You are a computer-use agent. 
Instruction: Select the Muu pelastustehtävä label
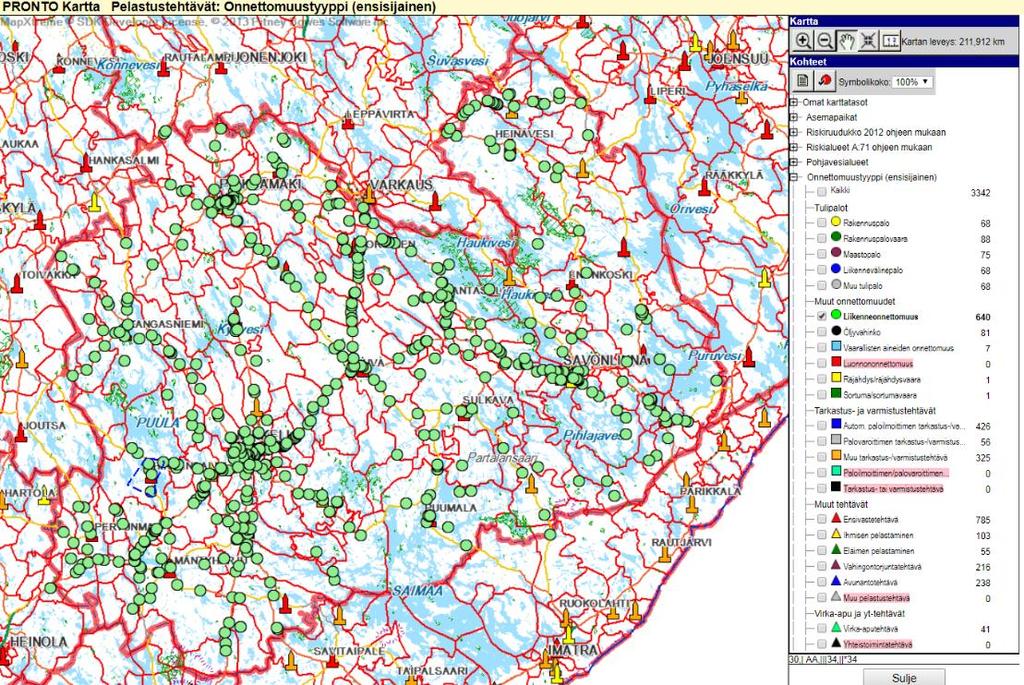[x=876, y=598]
